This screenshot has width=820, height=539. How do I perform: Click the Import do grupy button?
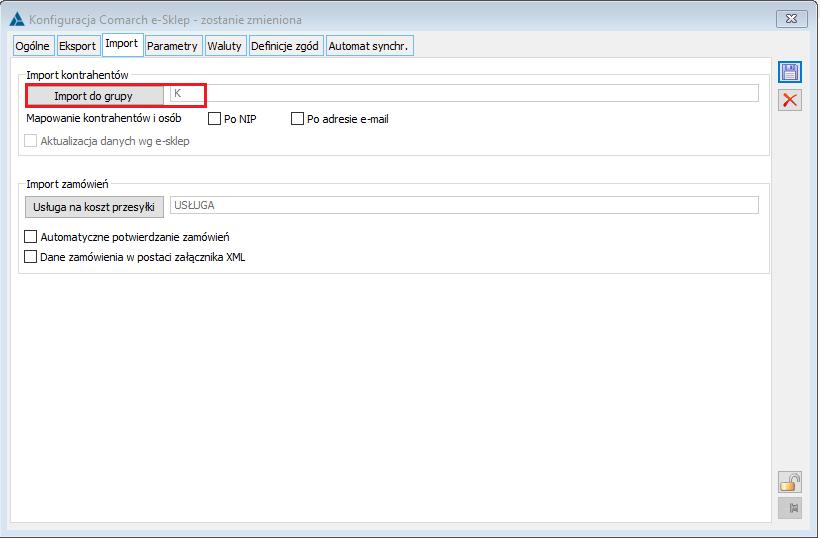coord(94,96)
